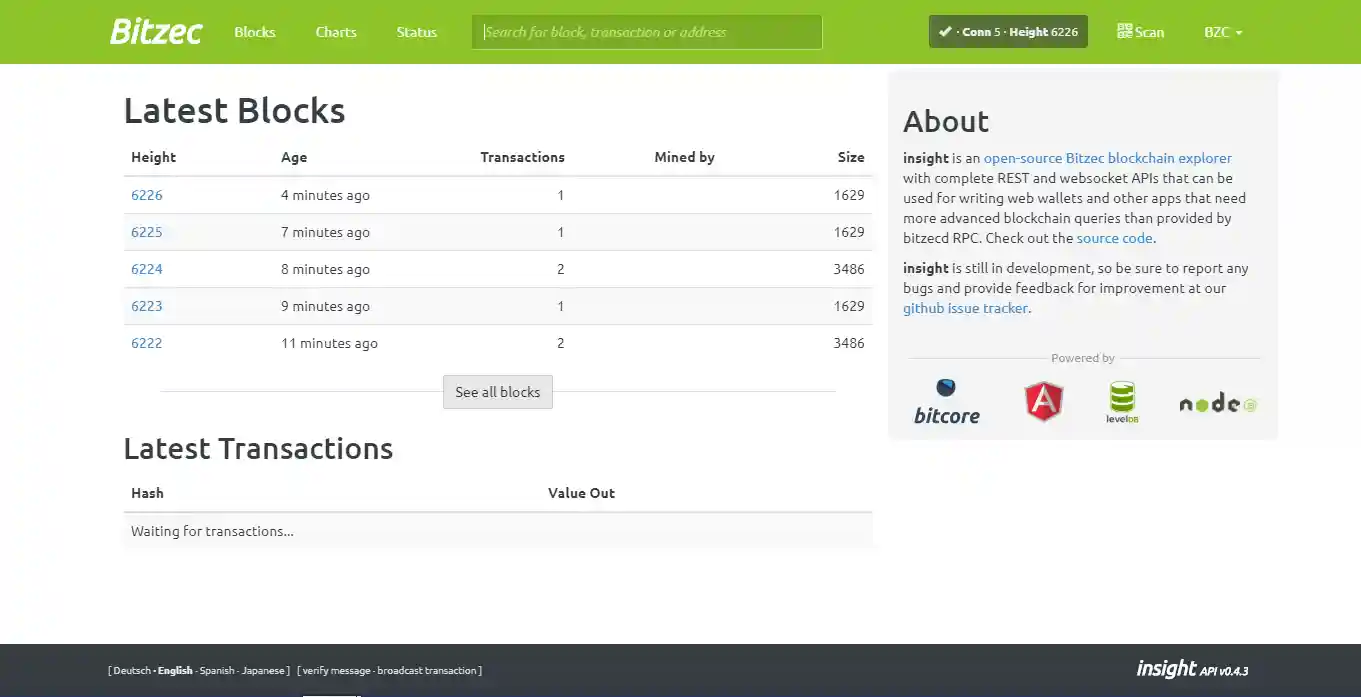Open the LevelDB logo link
The width and height of the screenshot is (1361, 697).
(x=1122, y=401)
